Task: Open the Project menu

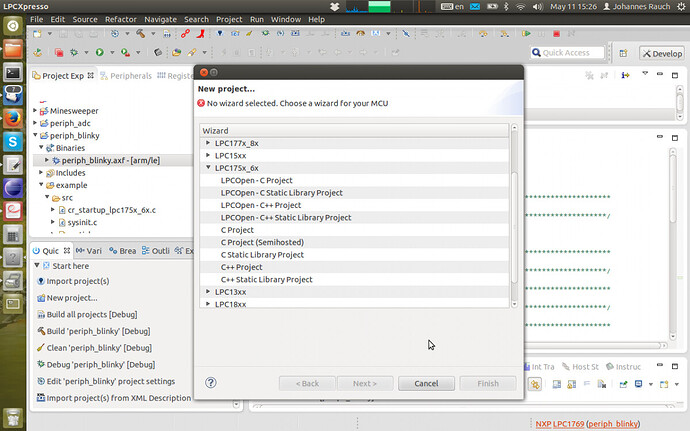Action: [229, 19]
